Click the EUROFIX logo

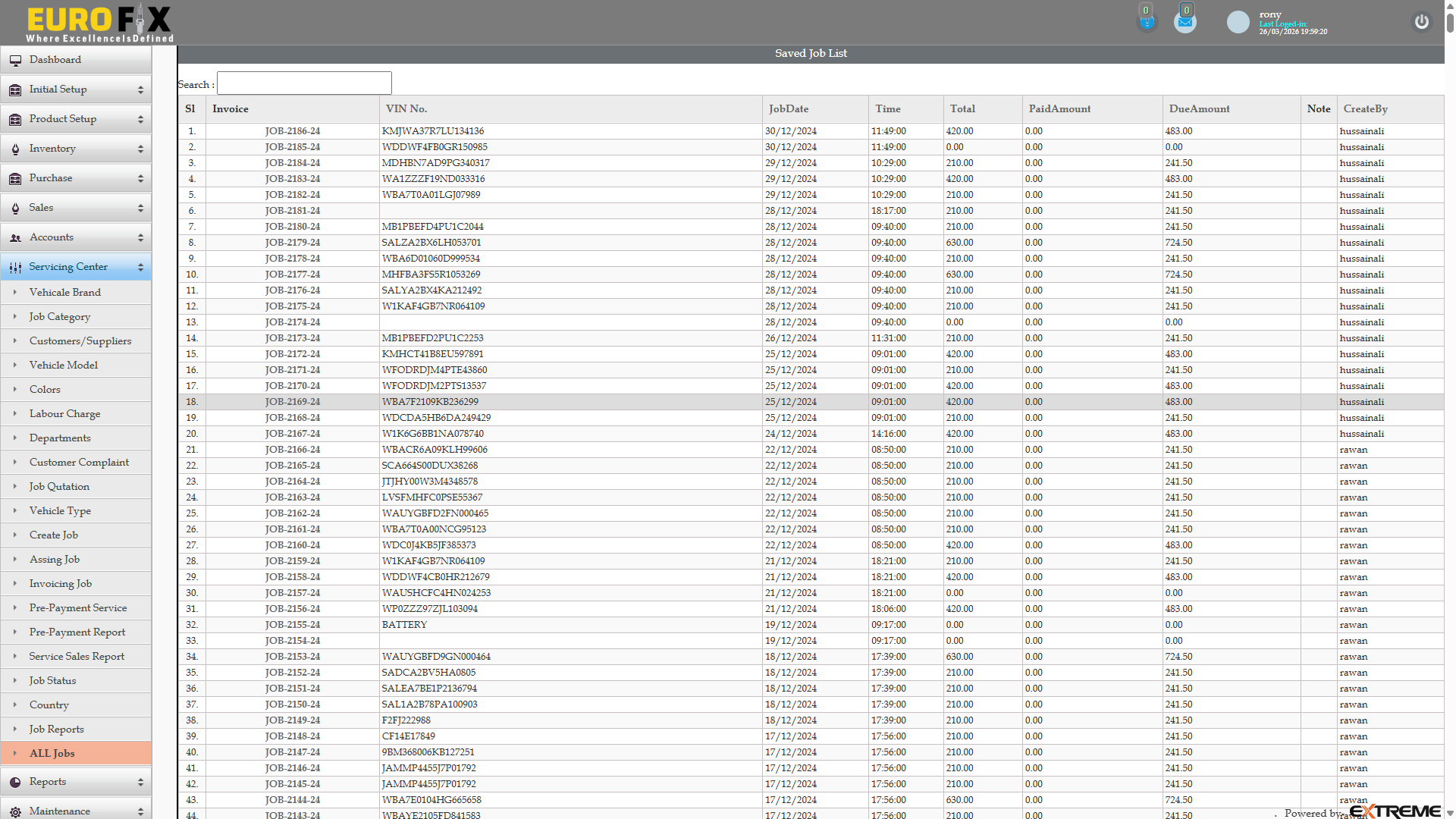click(99, 22)
